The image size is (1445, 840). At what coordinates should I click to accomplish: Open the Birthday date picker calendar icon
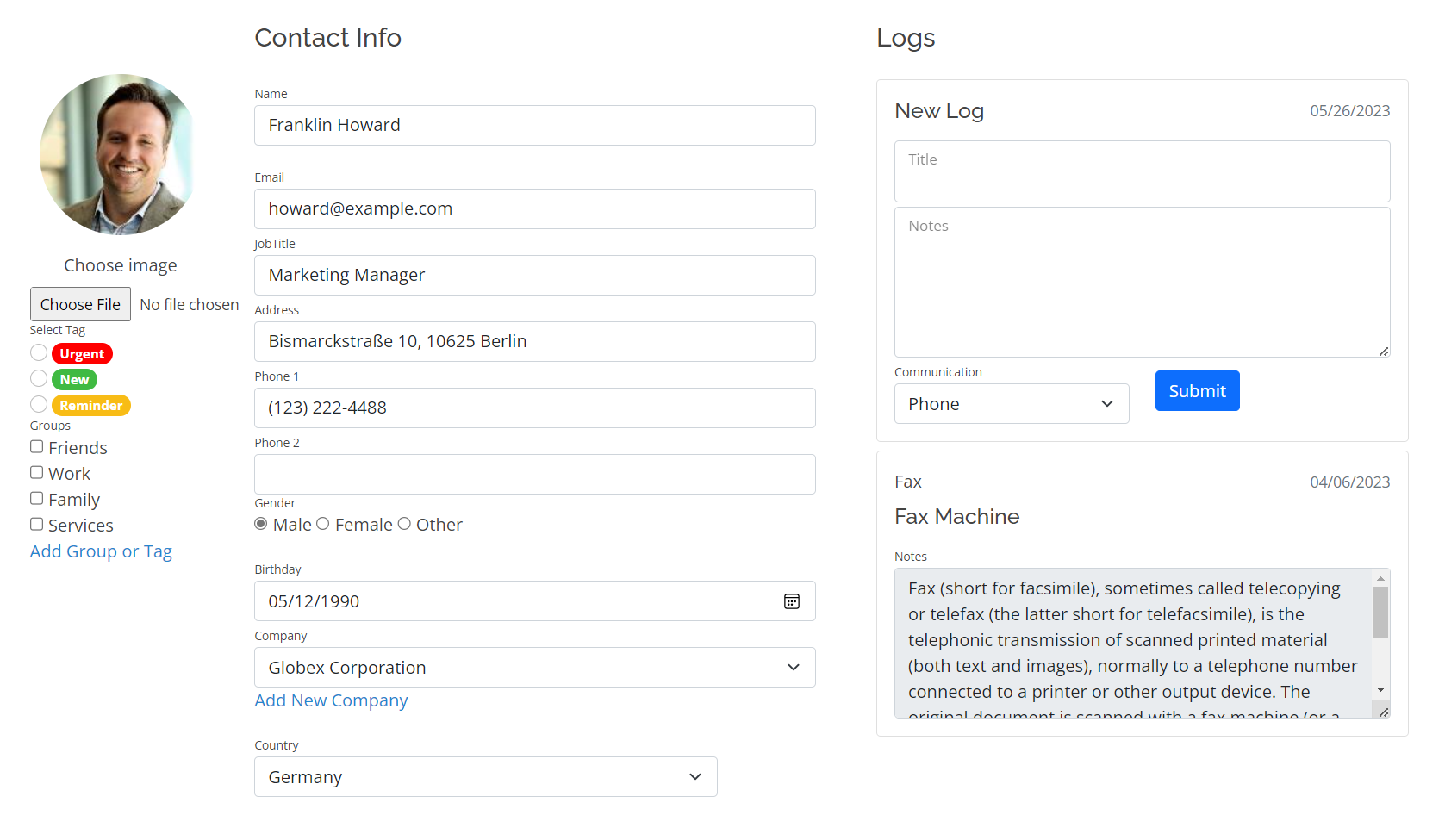791,600
